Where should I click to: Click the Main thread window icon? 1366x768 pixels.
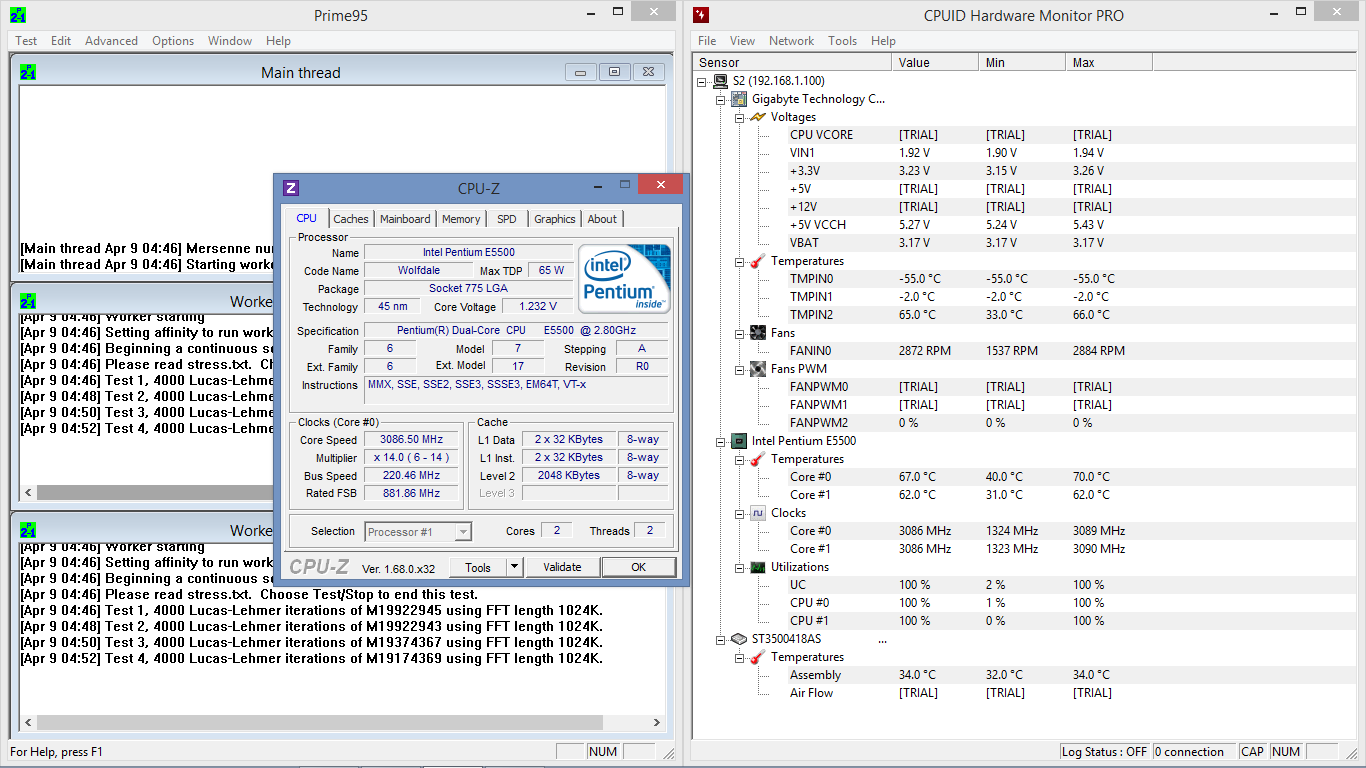pyautogui.click(x=28, y=72)
